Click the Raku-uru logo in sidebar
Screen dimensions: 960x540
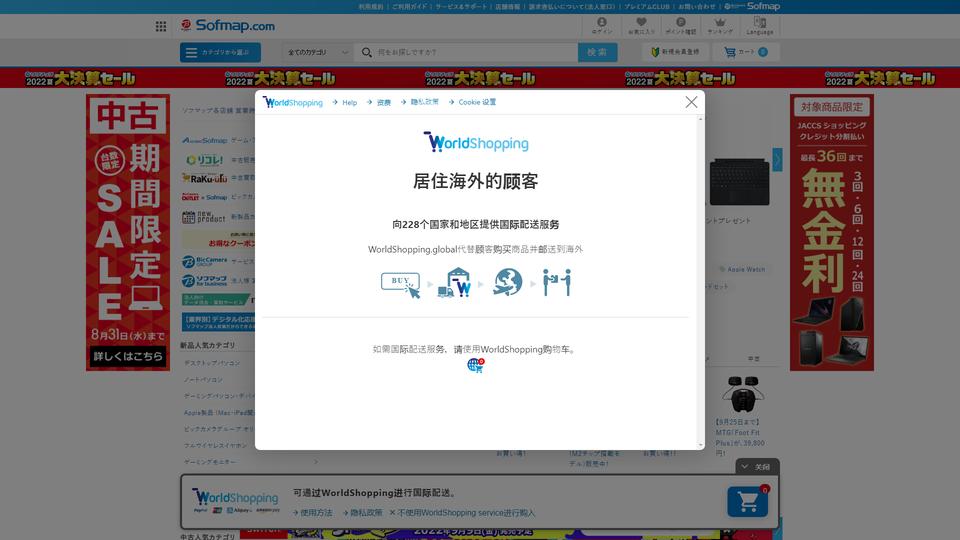pyautogui.click(x=204, y=178)
